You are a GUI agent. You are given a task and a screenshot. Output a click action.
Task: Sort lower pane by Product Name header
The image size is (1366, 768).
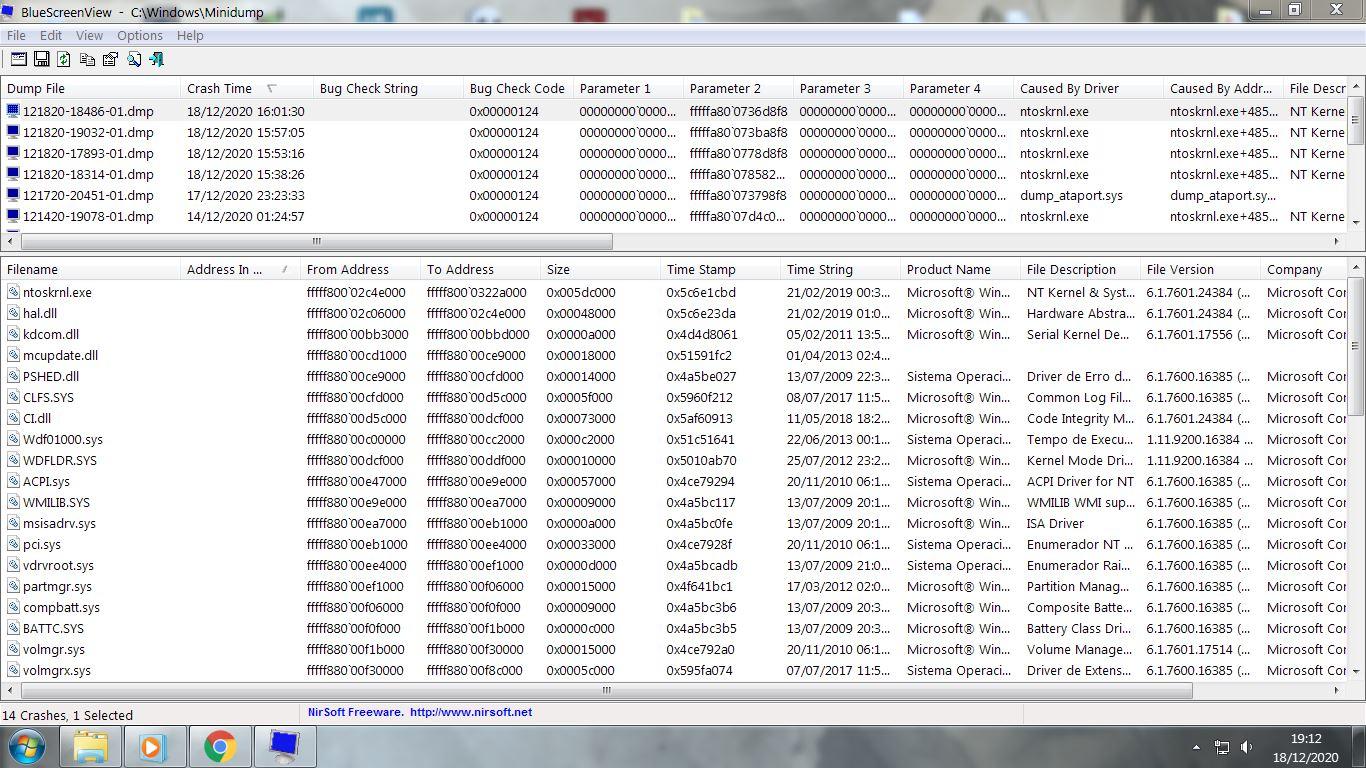tap(960, 269)
